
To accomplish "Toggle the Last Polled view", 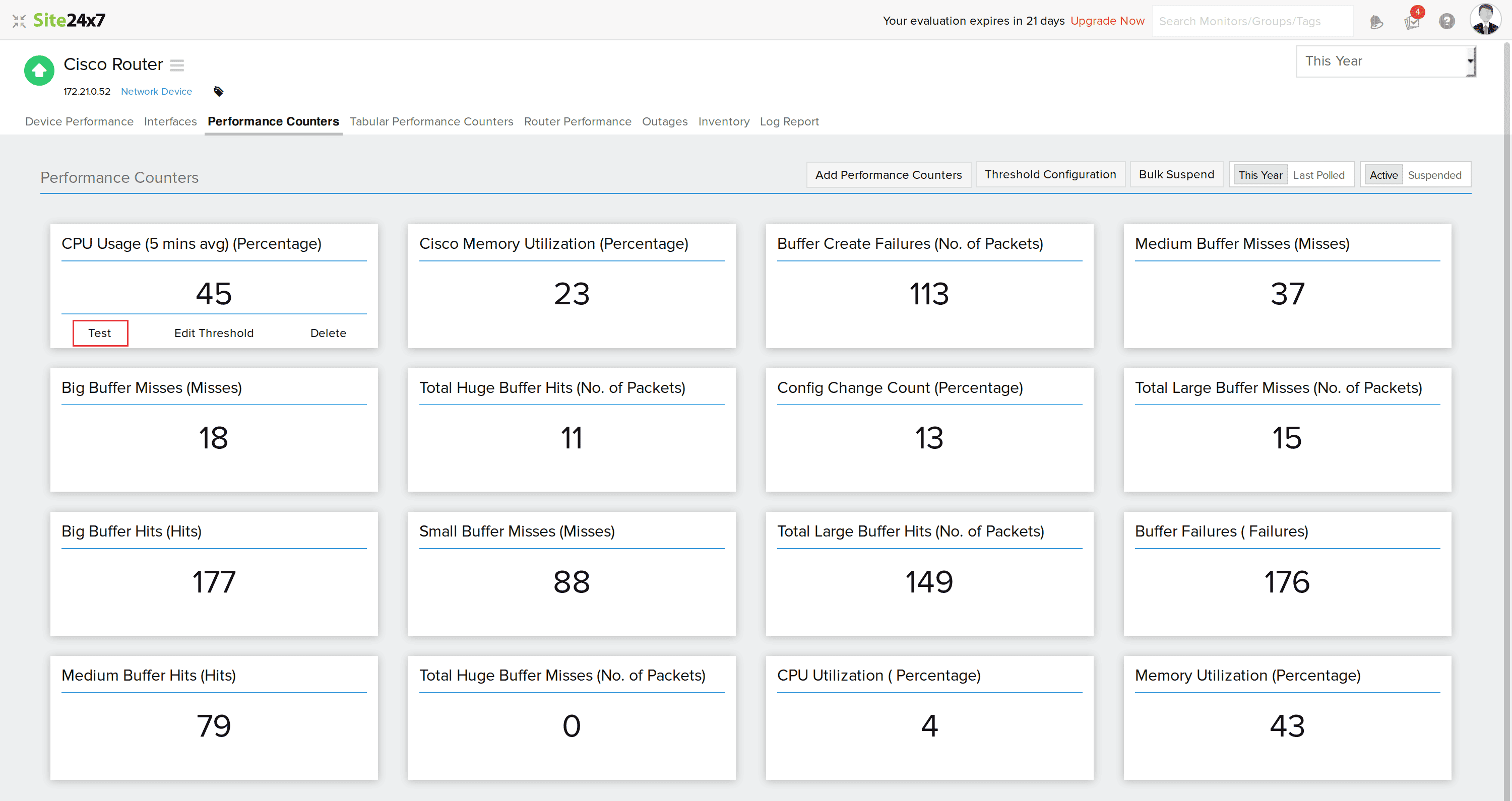I will click(x=1318, y=175).
